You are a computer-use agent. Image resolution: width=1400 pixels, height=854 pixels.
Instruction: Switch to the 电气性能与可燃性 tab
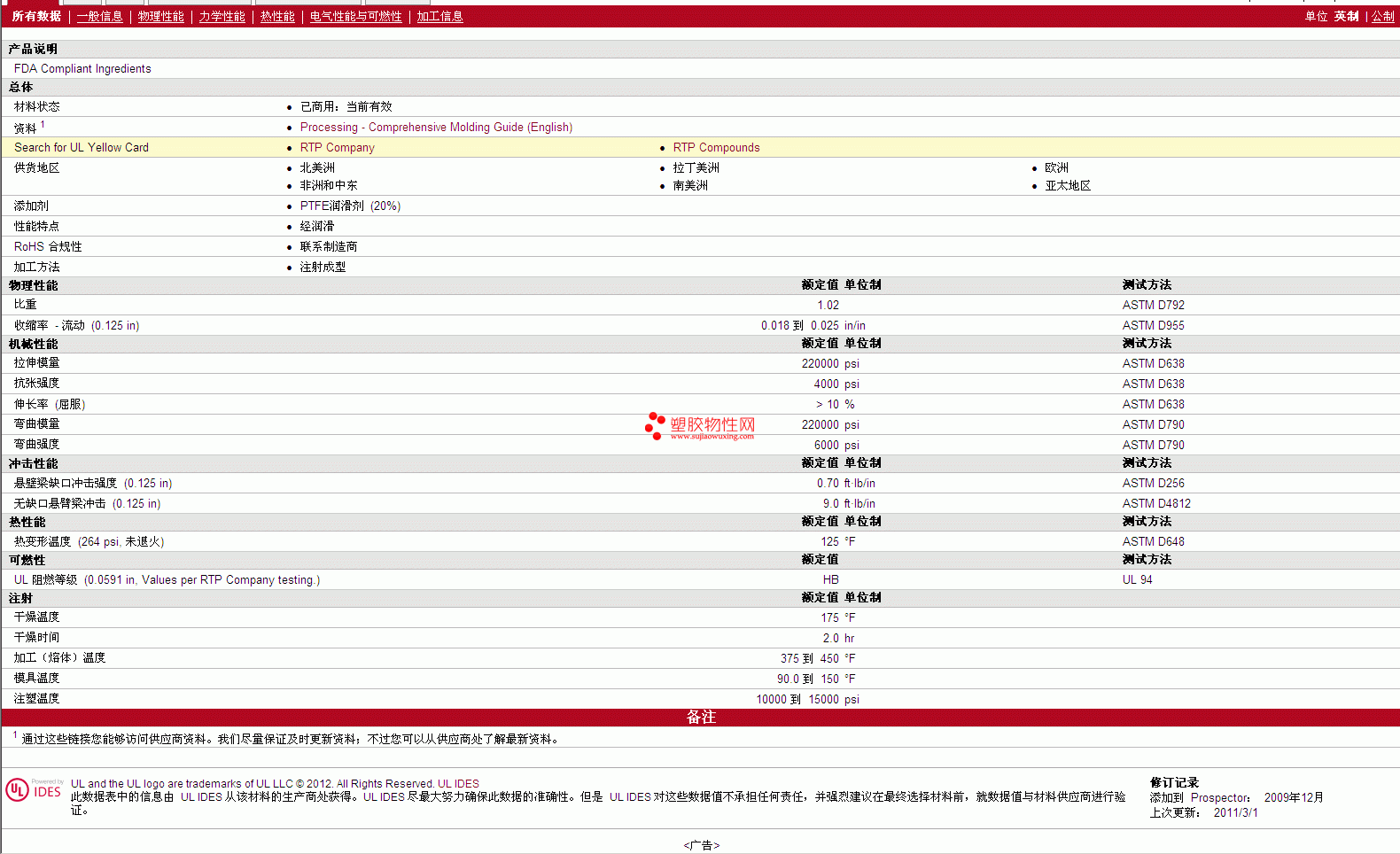pos(355,16)
